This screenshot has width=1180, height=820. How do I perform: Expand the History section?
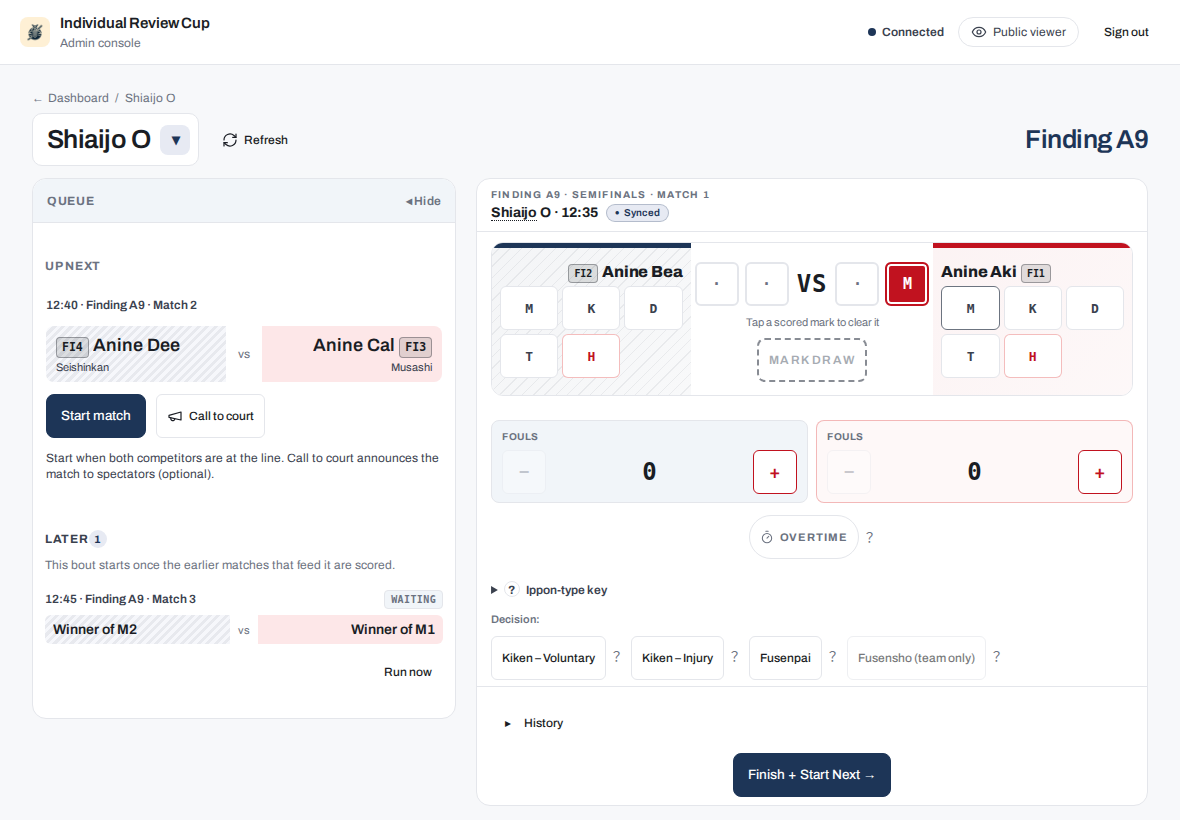(x=534, y=723)
